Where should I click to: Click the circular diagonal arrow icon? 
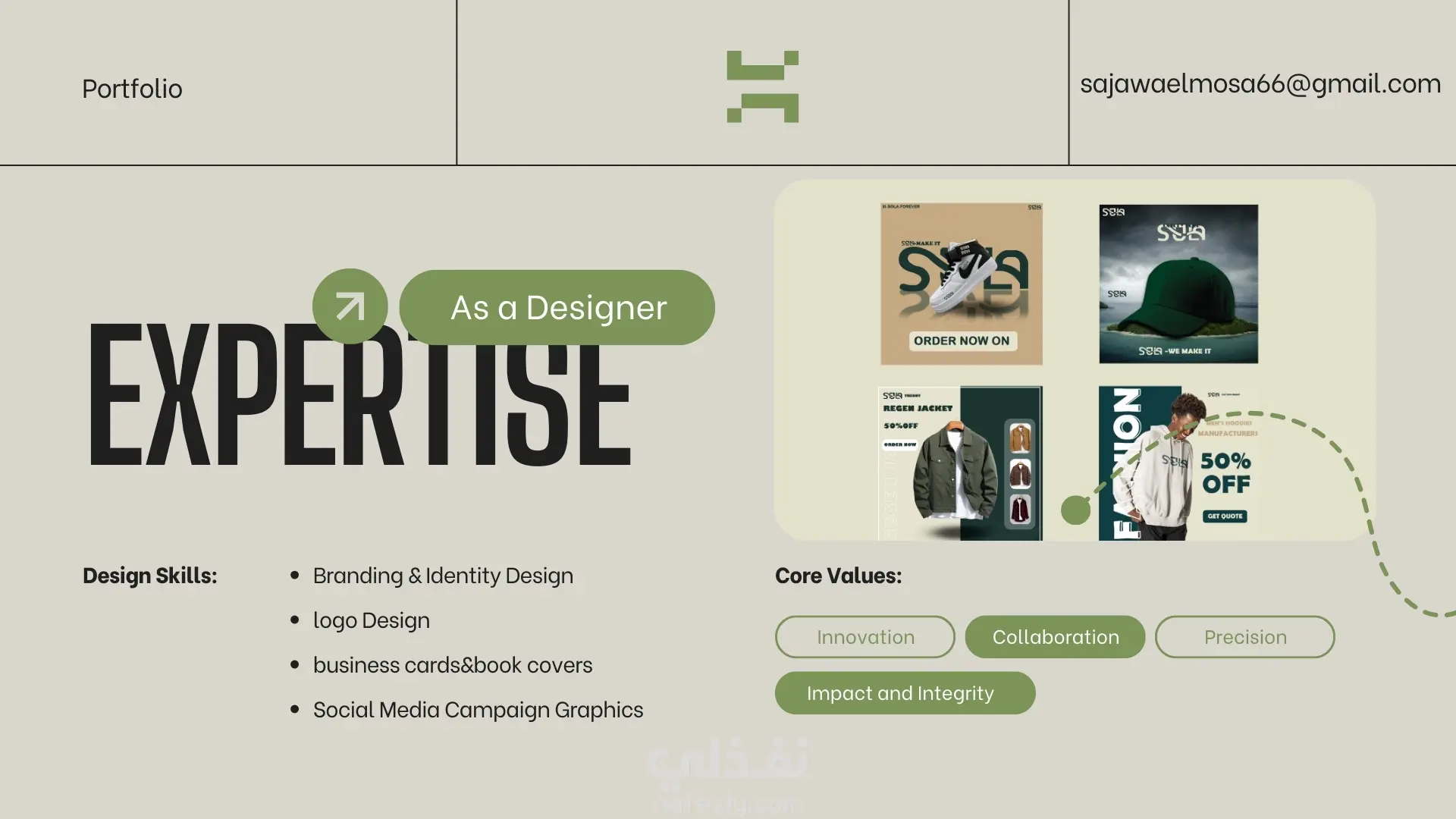(x=350, y=306)
